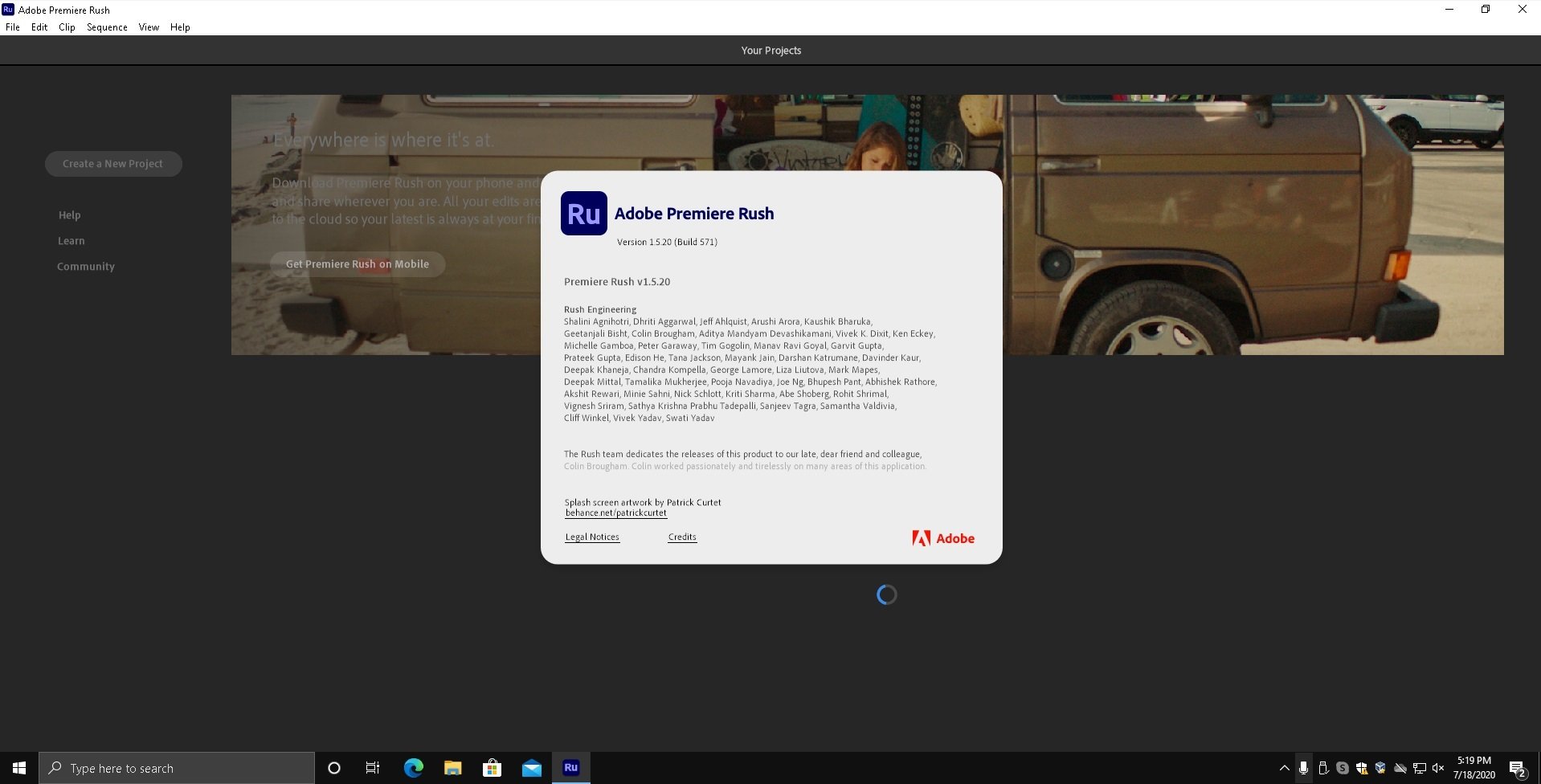Launch Microsoft Edge from the taskbar
Image resolution: width=1541 pixels, height=784 pixels.
pyautogui.click(x=413, y=768)
